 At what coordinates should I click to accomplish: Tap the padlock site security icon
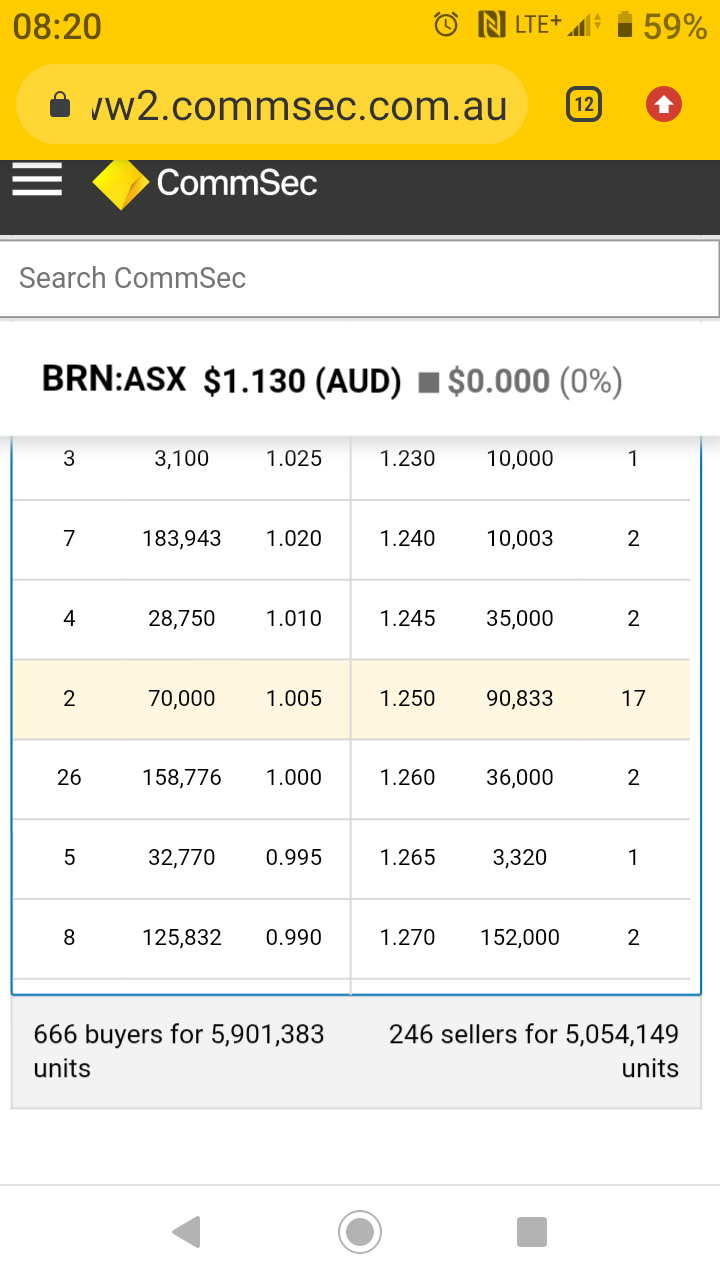pos(60,105)
